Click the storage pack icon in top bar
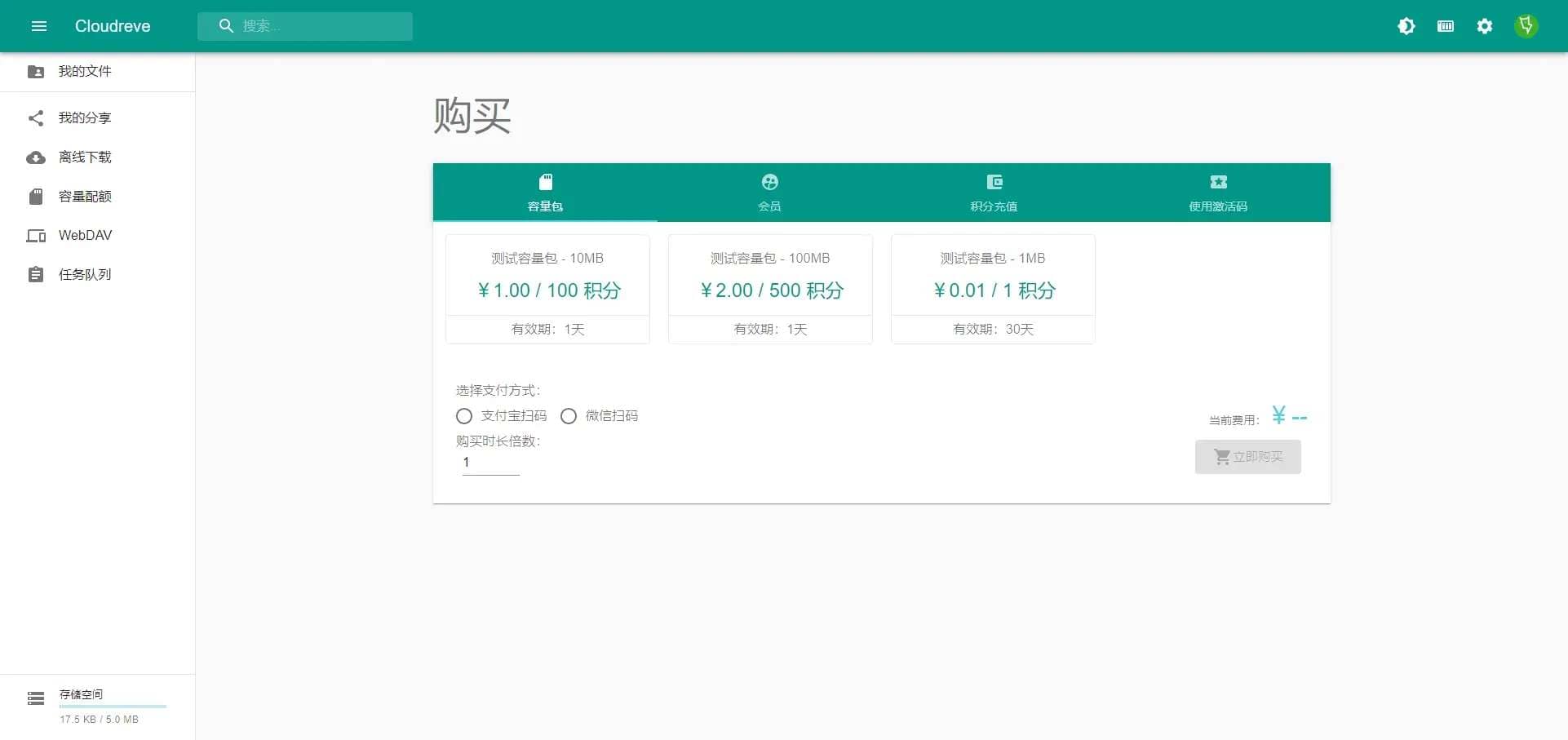This screenshot has width=1568, height=740. click(1445, 26)
